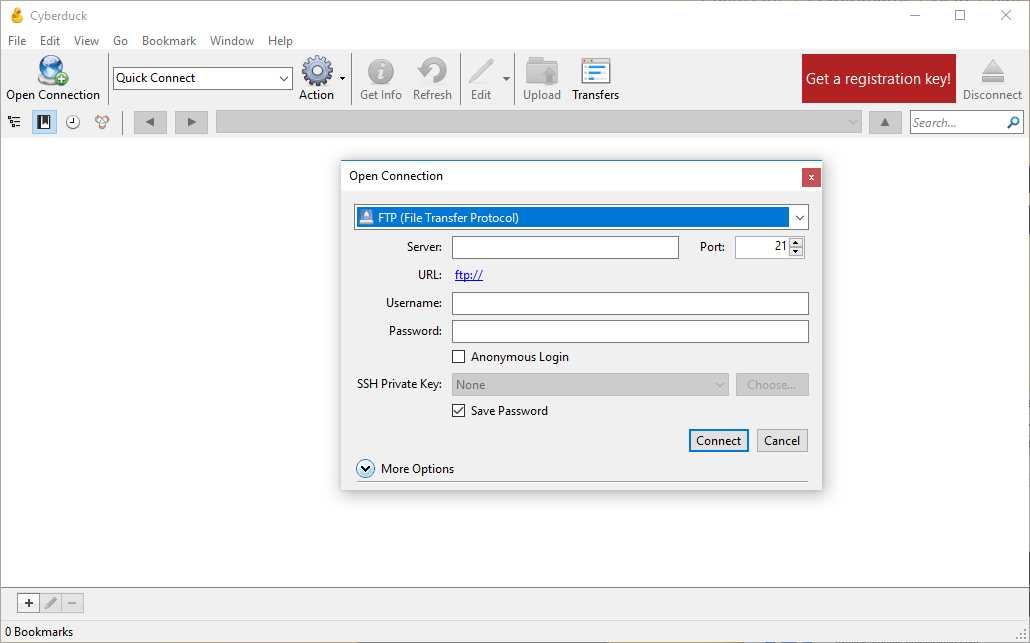Click the remove bookmark minus button
The width and height of the screenshot is (1030, 643).
coord(72,603)
